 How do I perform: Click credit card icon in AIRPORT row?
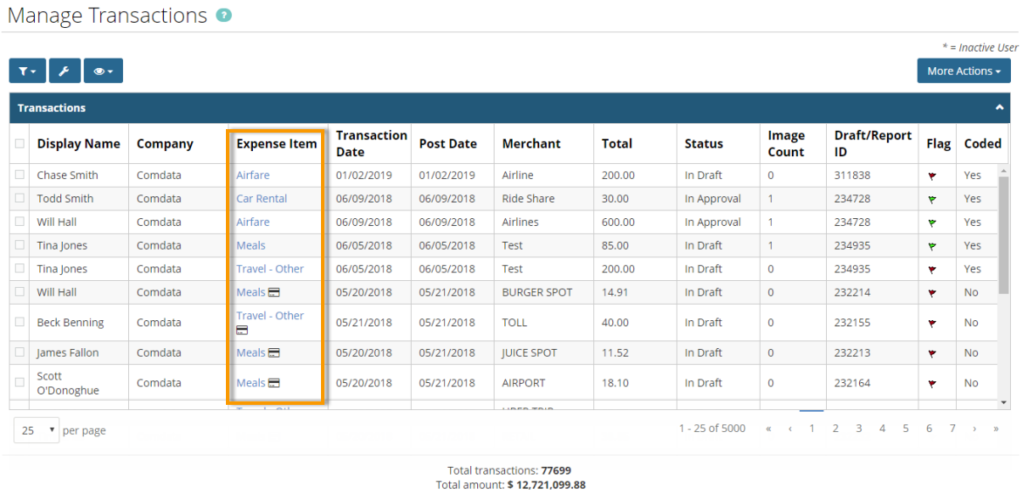[x=274, y=383]
